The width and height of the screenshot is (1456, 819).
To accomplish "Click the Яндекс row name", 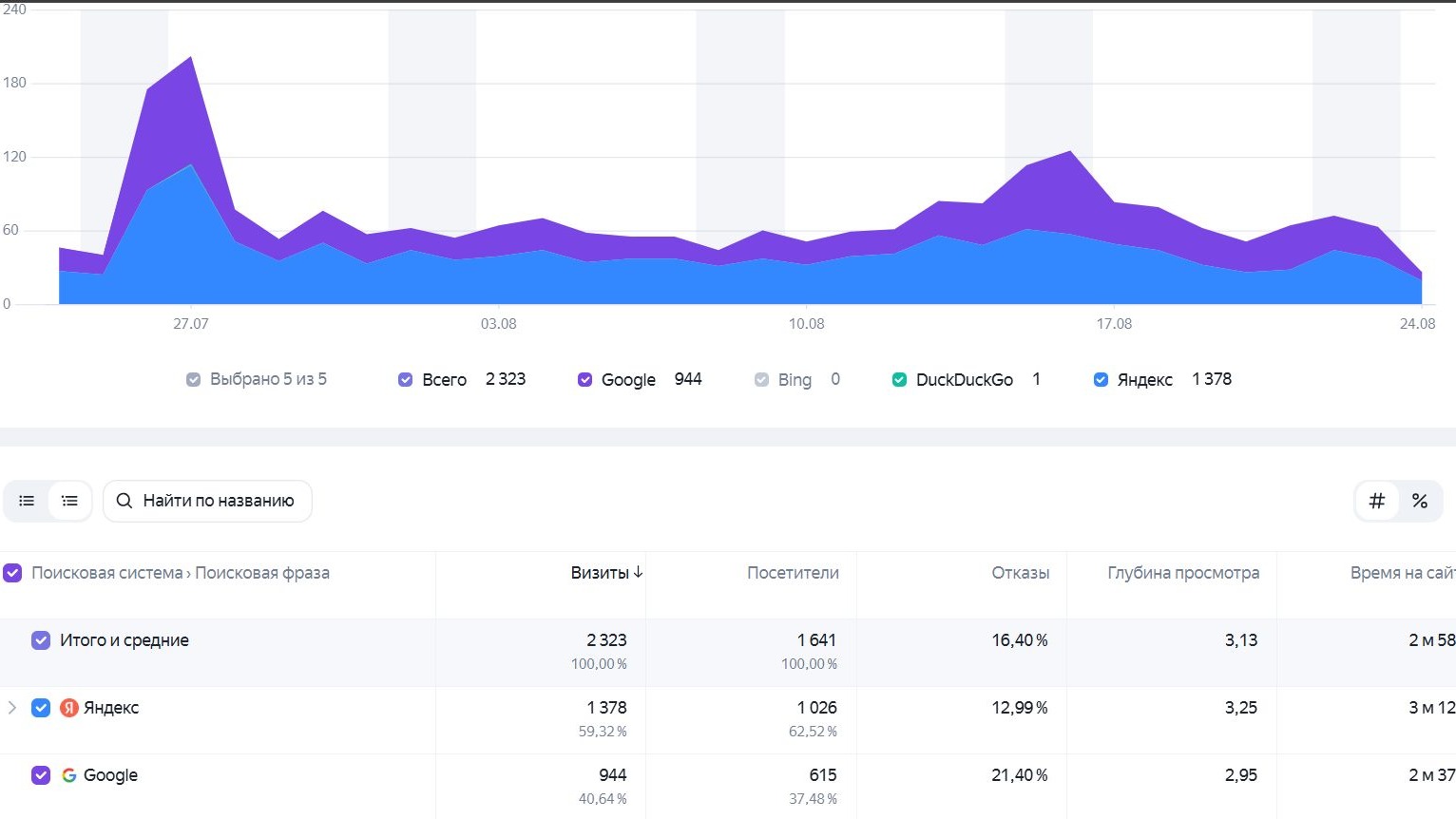I will (x=111, y=708).
